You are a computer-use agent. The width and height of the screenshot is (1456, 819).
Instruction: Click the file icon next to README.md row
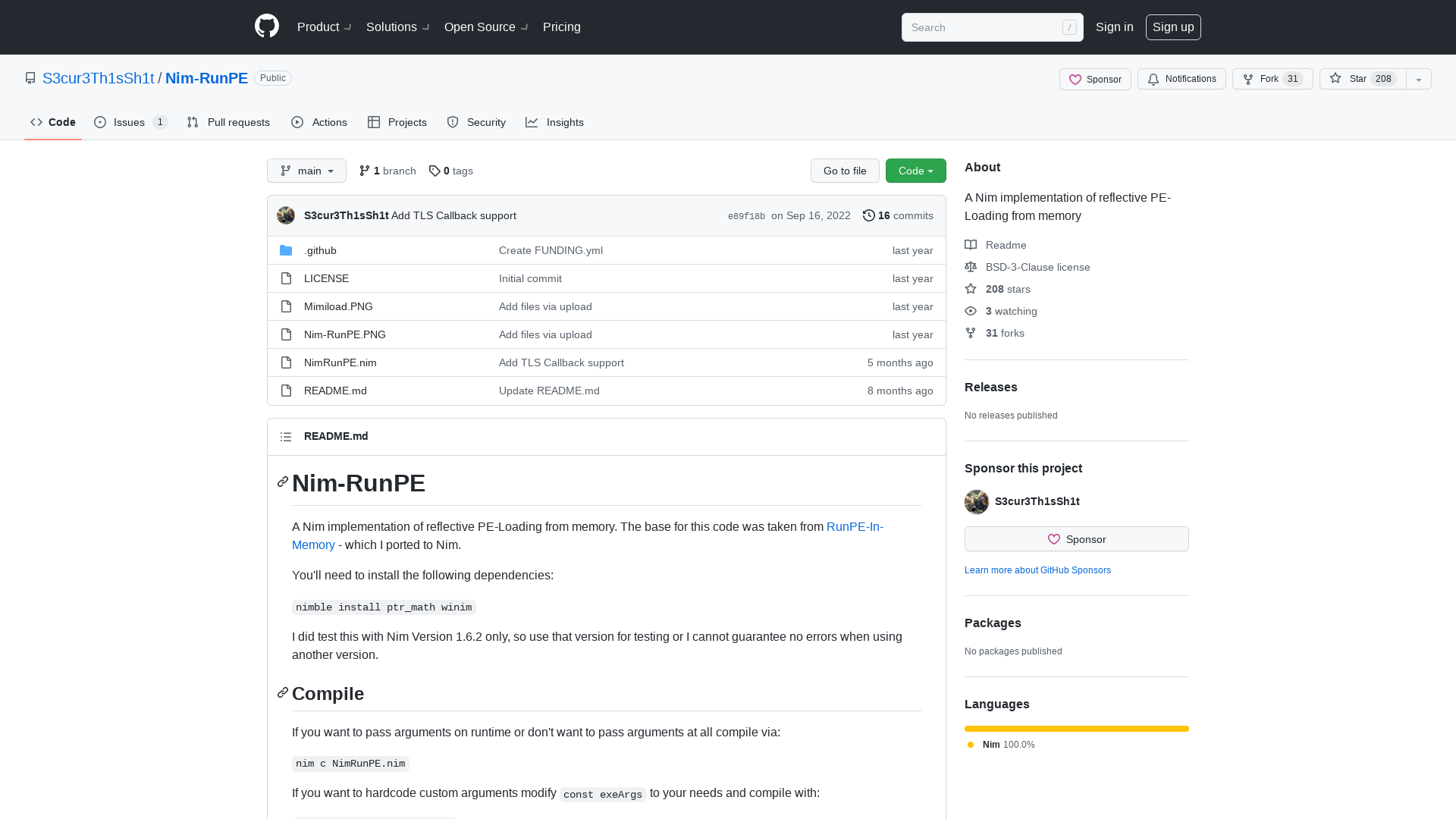286,391
